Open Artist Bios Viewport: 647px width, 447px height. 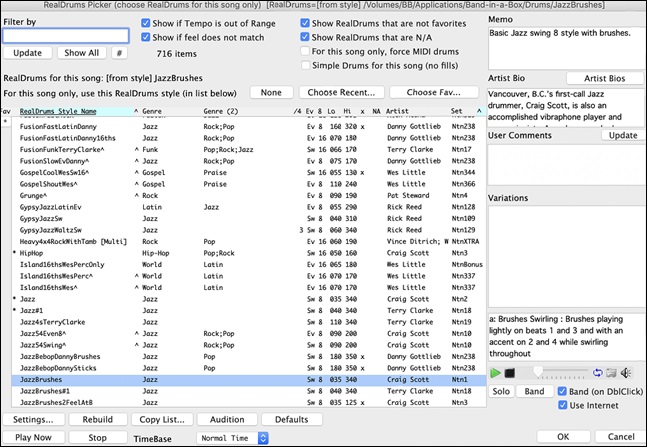pos(604,78)
